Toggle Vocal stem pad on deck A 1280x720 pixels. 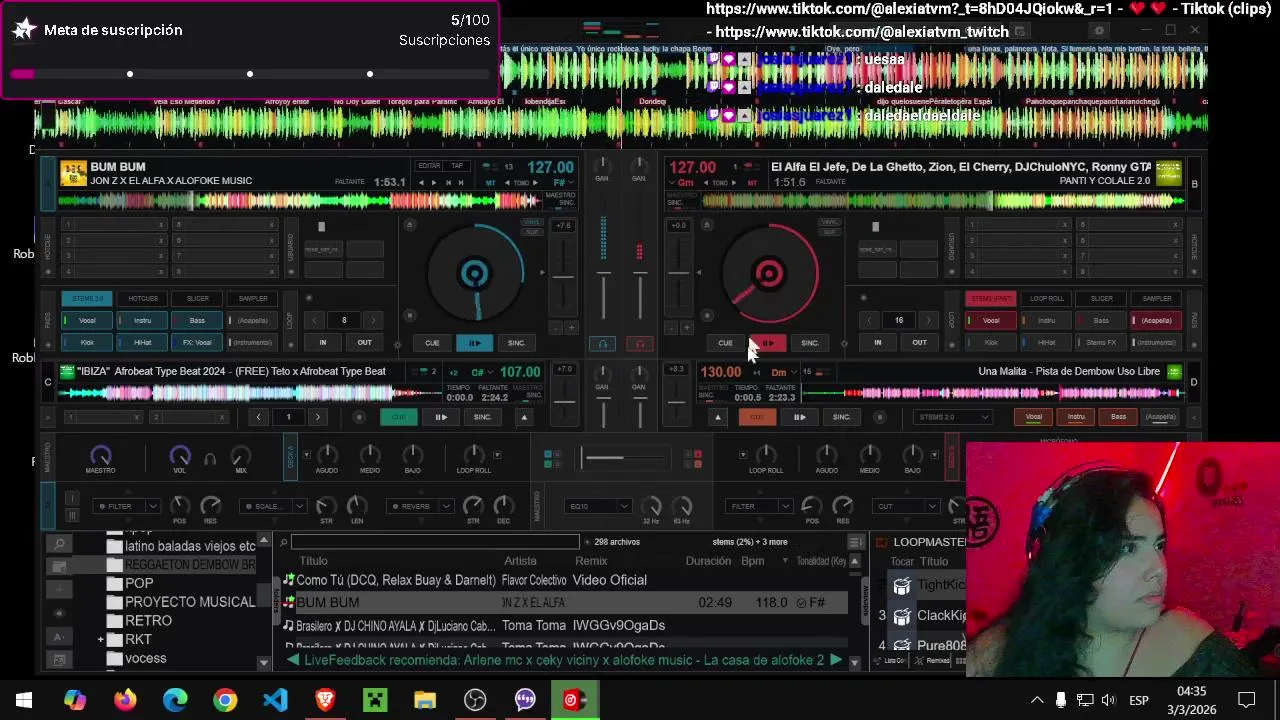point(87,320)
